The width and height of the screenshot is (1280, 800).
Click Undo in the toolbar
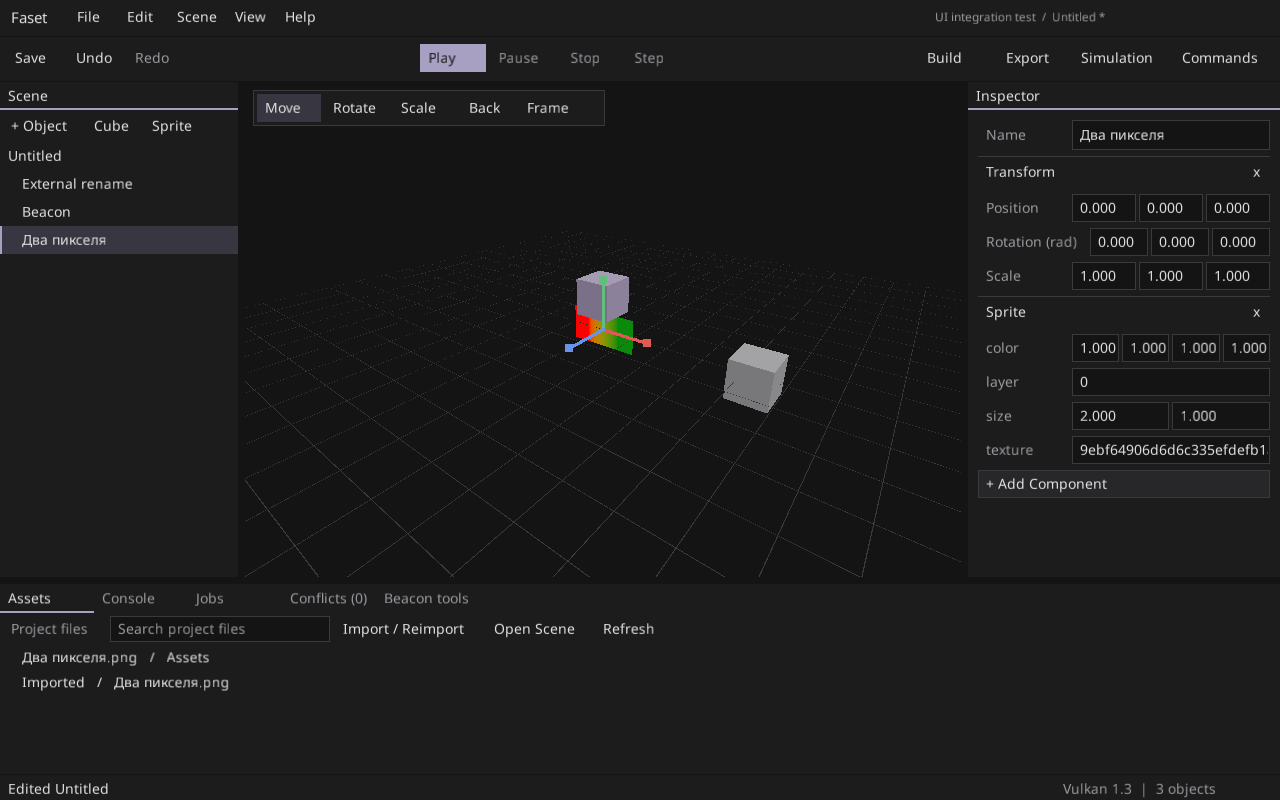coord(94,58)
